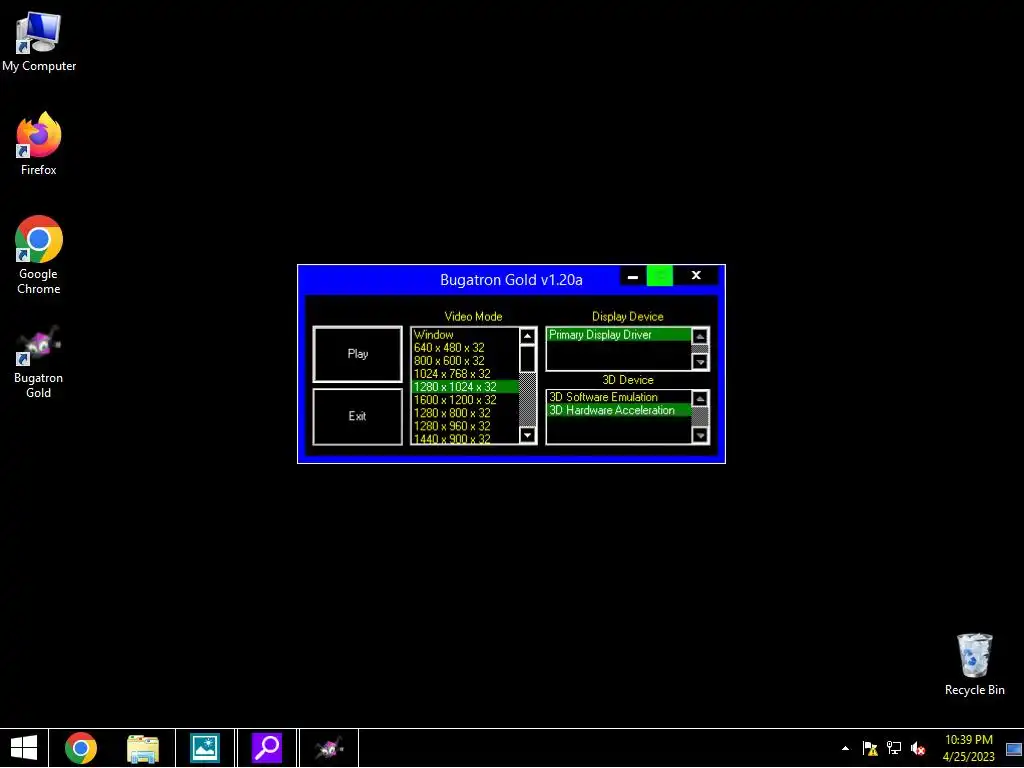Pick 1280 x 960 x 32 mode
This screenshot has width=1024, height=768.
point(464,426)
